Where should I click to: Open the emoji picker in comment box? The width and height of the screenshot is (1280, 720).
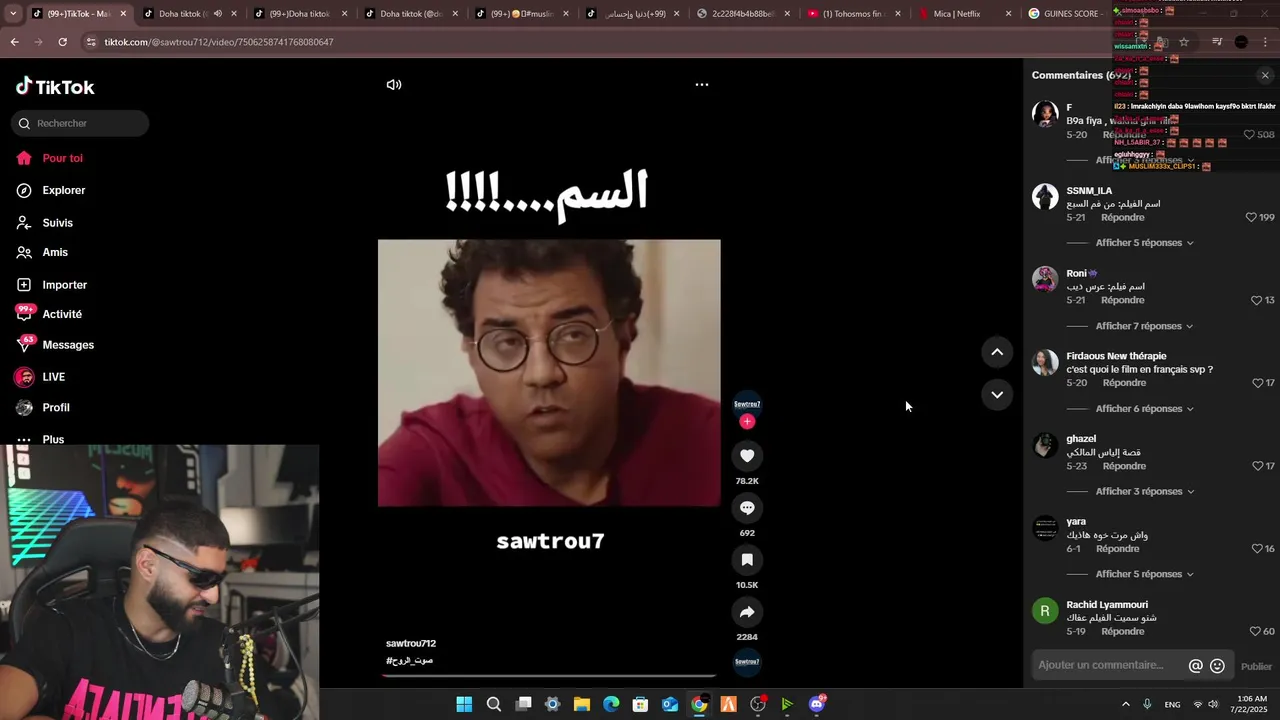click(x=1217, y=666)
